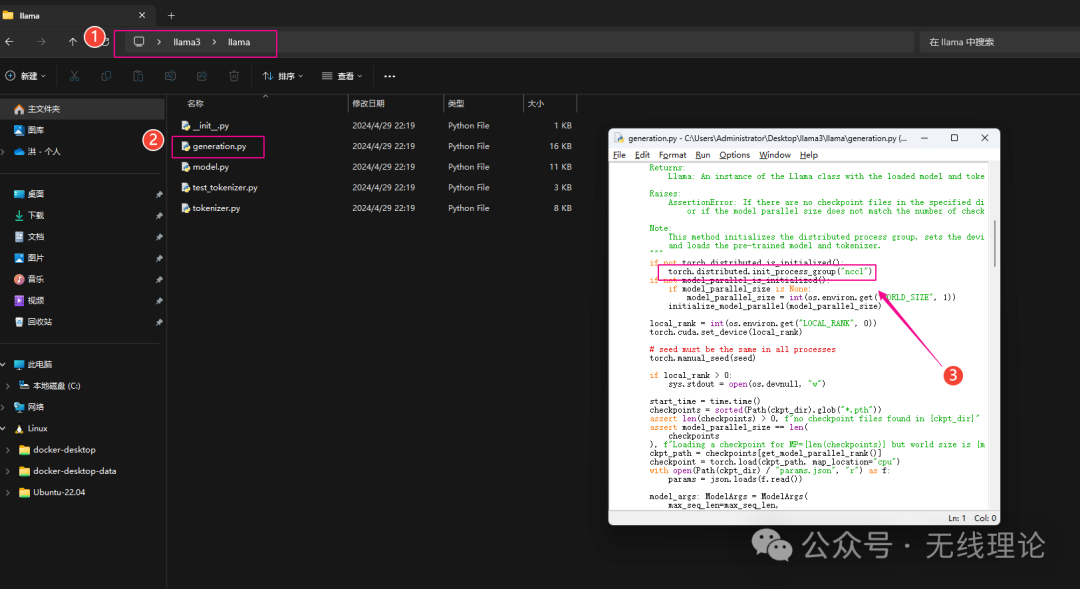Close the llama Explorer tab
Screen dimensions: 1080x589
[x=142, y=15]
